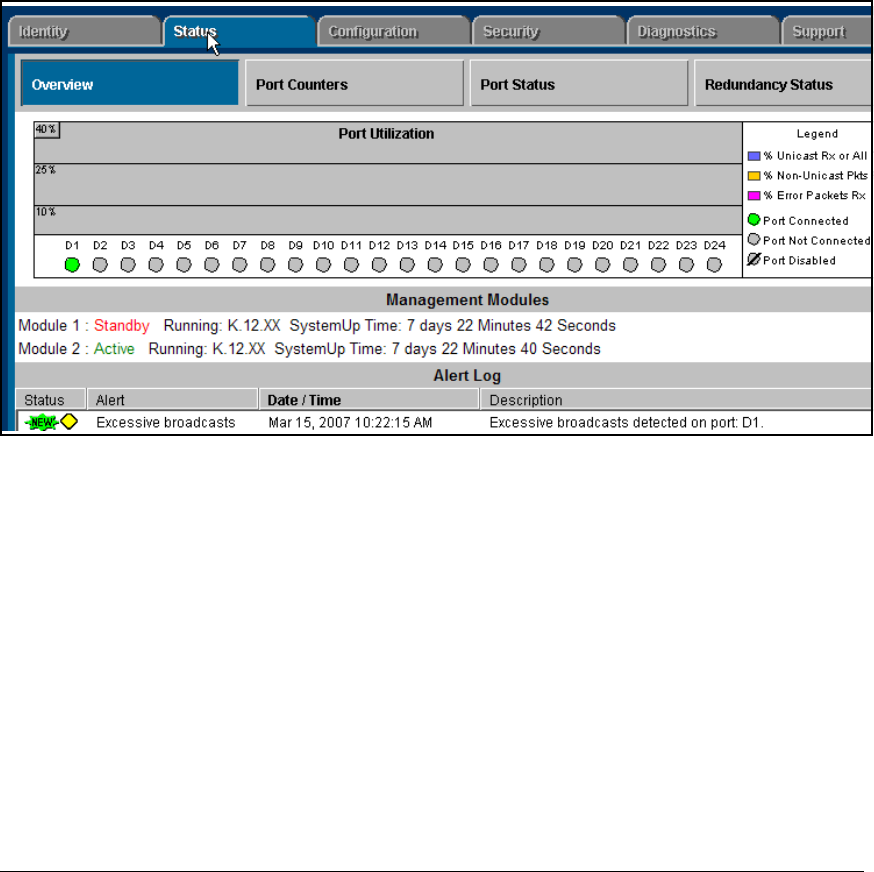The width and height of the screenshot is (874, 872).
Task: Click the magenta Error Packets Rx swatch
Action: [754, 196]
